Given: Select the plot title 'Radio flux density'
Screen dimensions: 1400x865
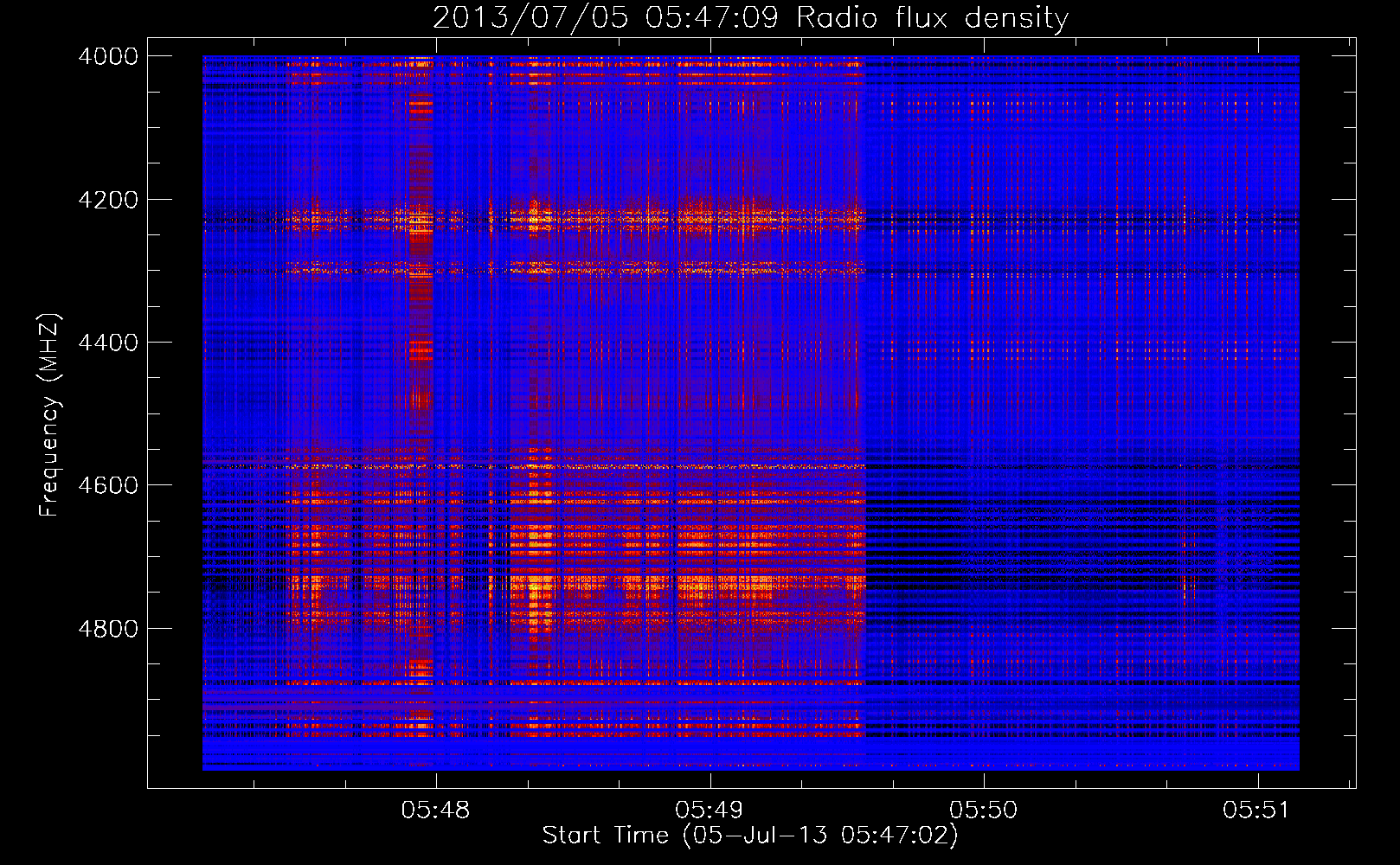Looking at the screenshot, I should (x=932, y=18).
